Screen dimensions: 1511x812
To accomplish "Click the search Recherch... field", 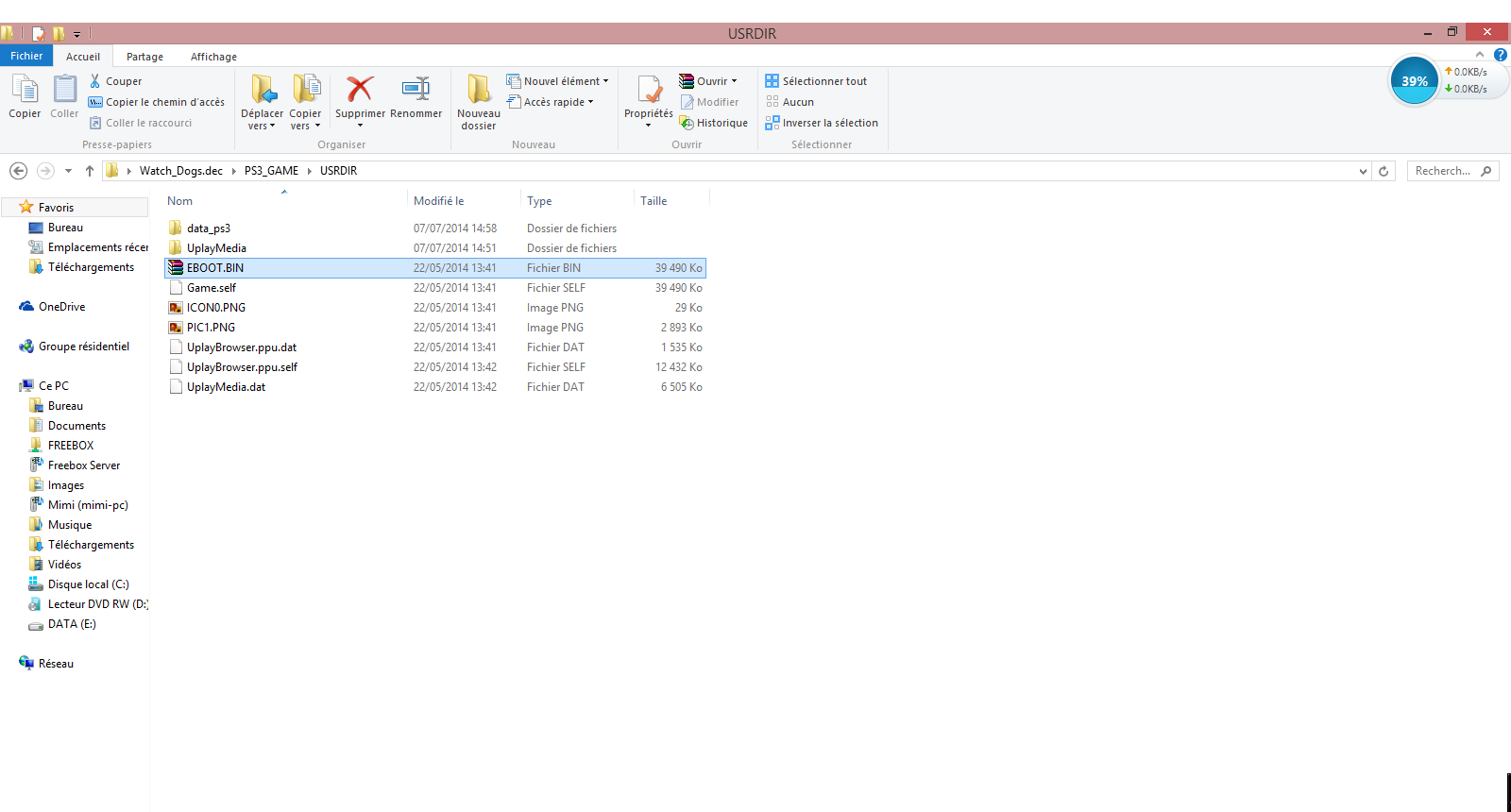I will click(x=1452, y=171).
